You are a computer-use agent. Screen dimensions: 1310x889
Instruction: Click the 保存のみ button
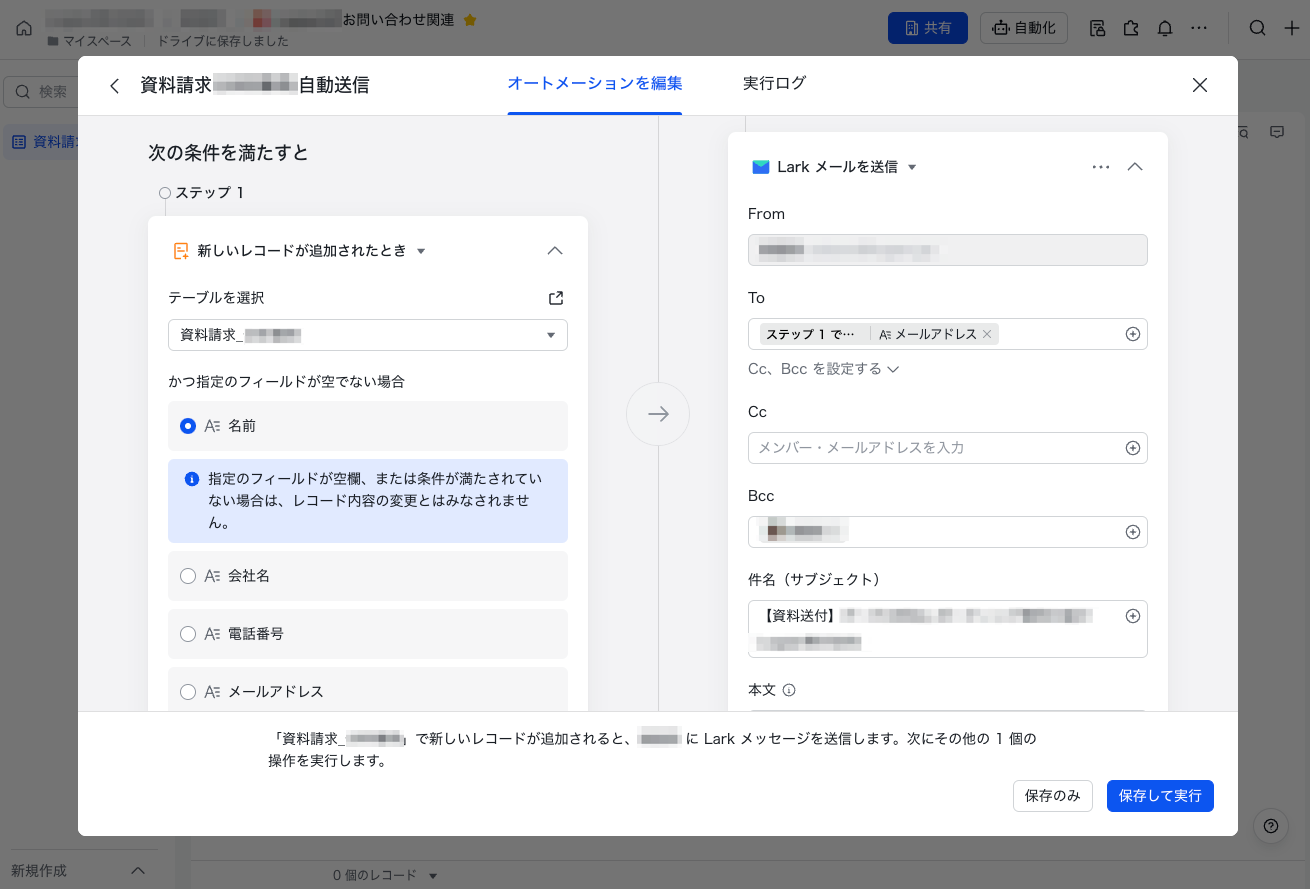[x=1053, y=796]
